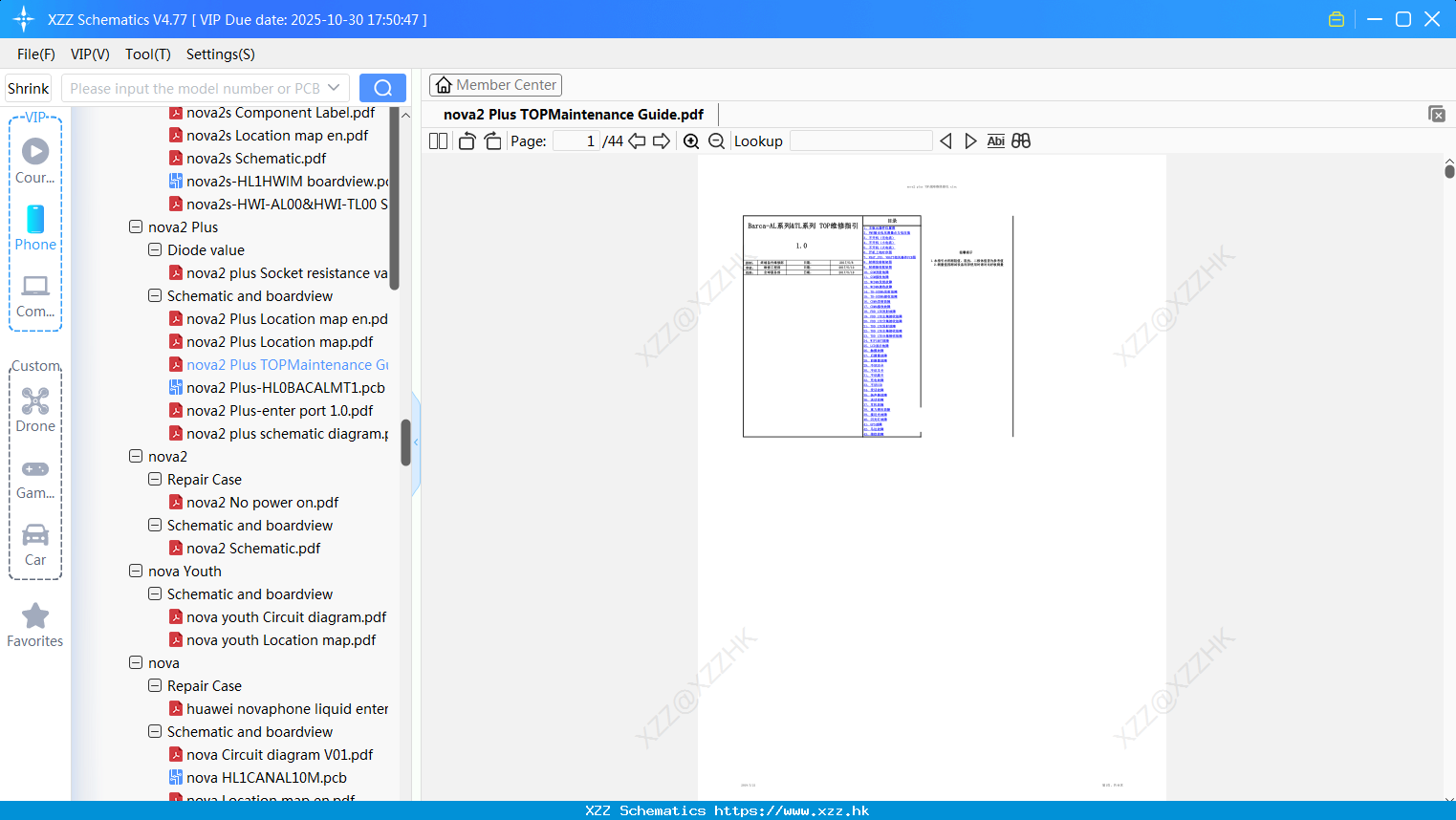Find next lookup match
This screenshot has height=820, width=1456.
[x=970, y=141]
